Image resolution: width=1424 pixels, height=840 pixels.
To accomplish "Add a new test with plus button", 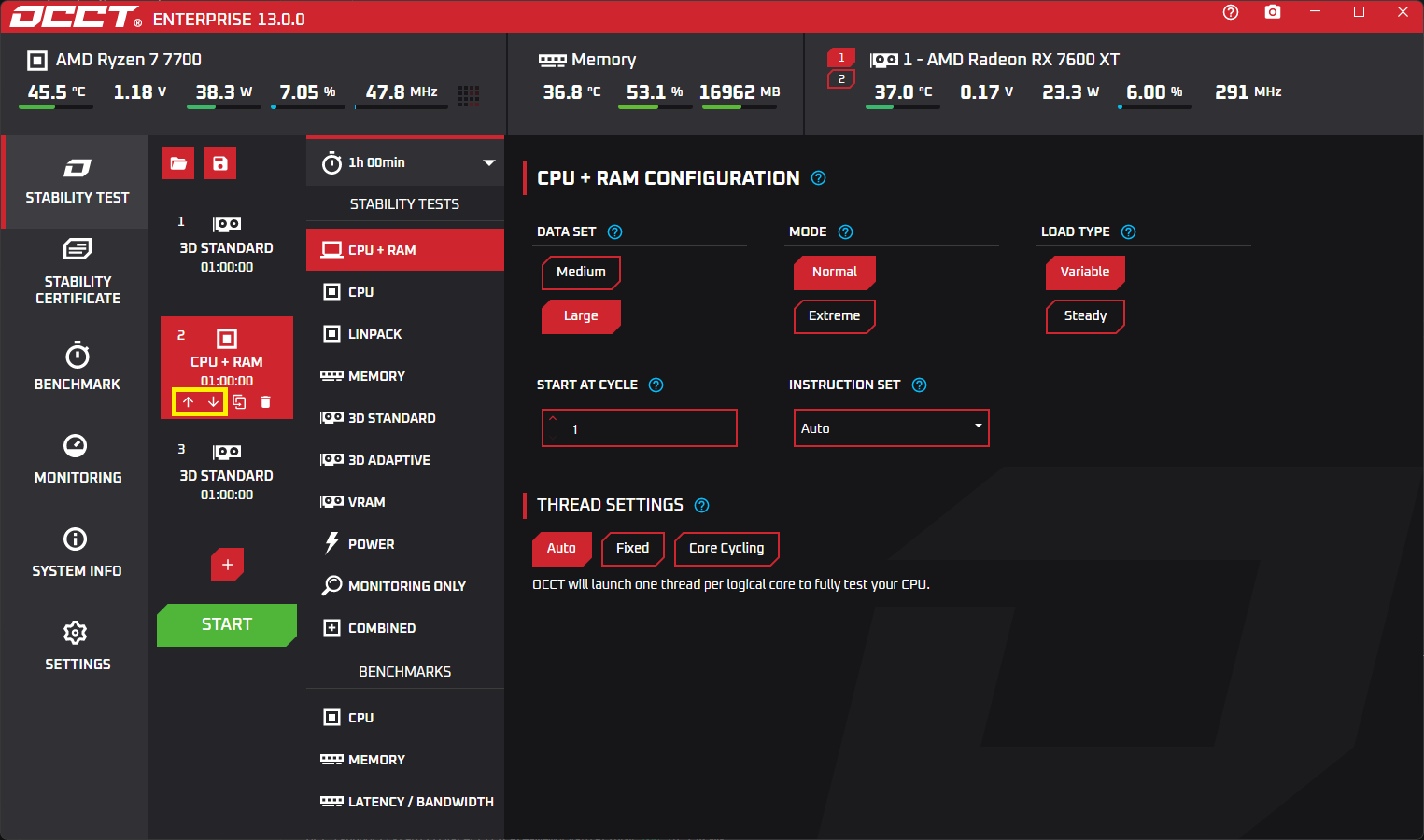I will (227, 565).
